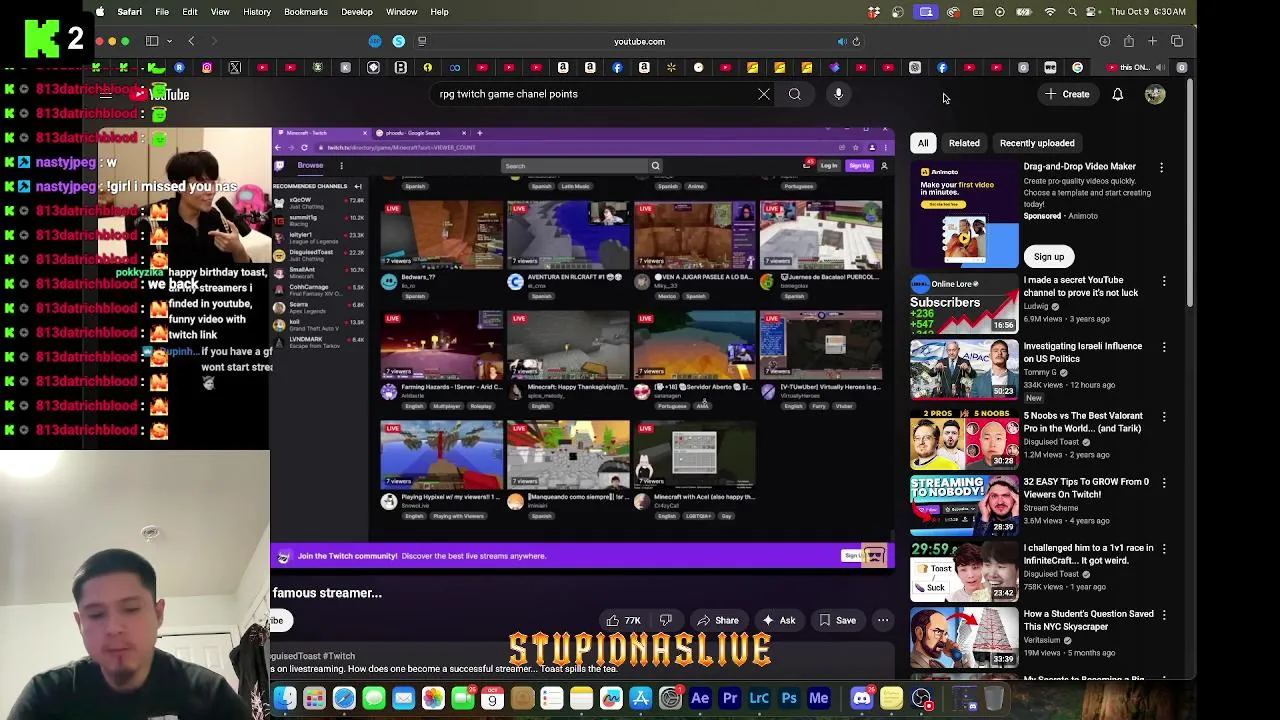Open Safari downloads button
The height and width of the screenshot is (720, 1280).
pos(1104,41)
